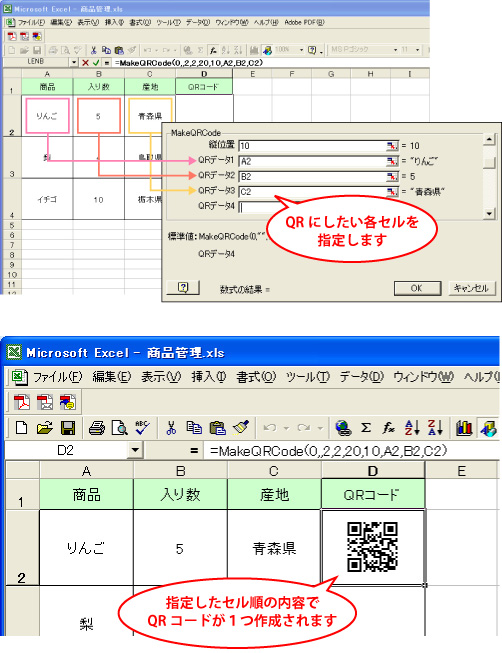Select column D header in lower window
502x653 pixels.
[x=373, y=471]
